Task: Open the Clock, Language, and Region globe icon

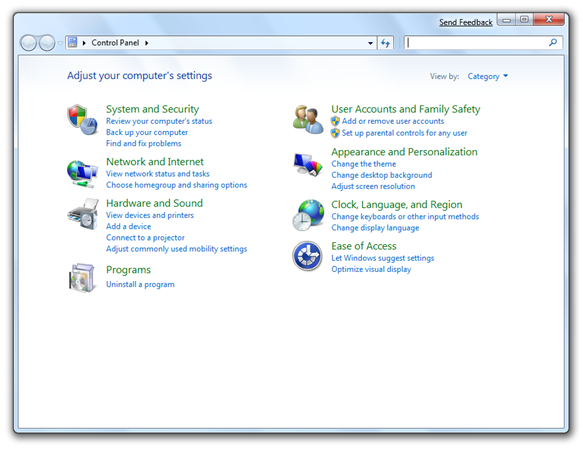Action: (308, 215)
